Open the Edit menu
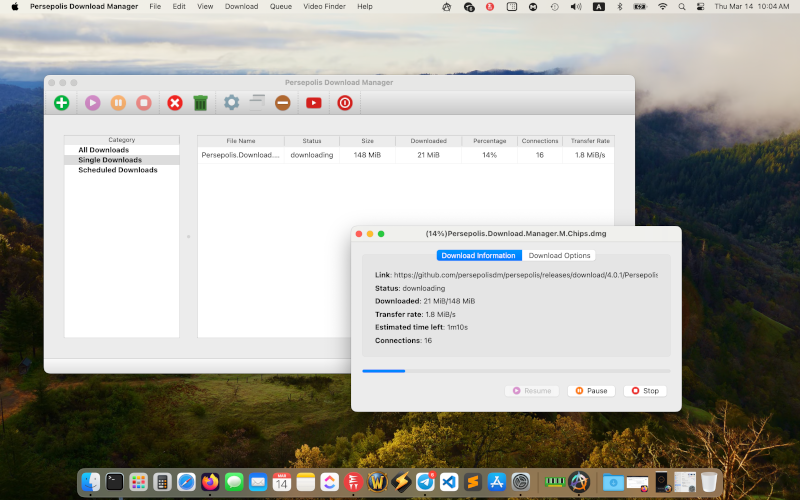 179,7
